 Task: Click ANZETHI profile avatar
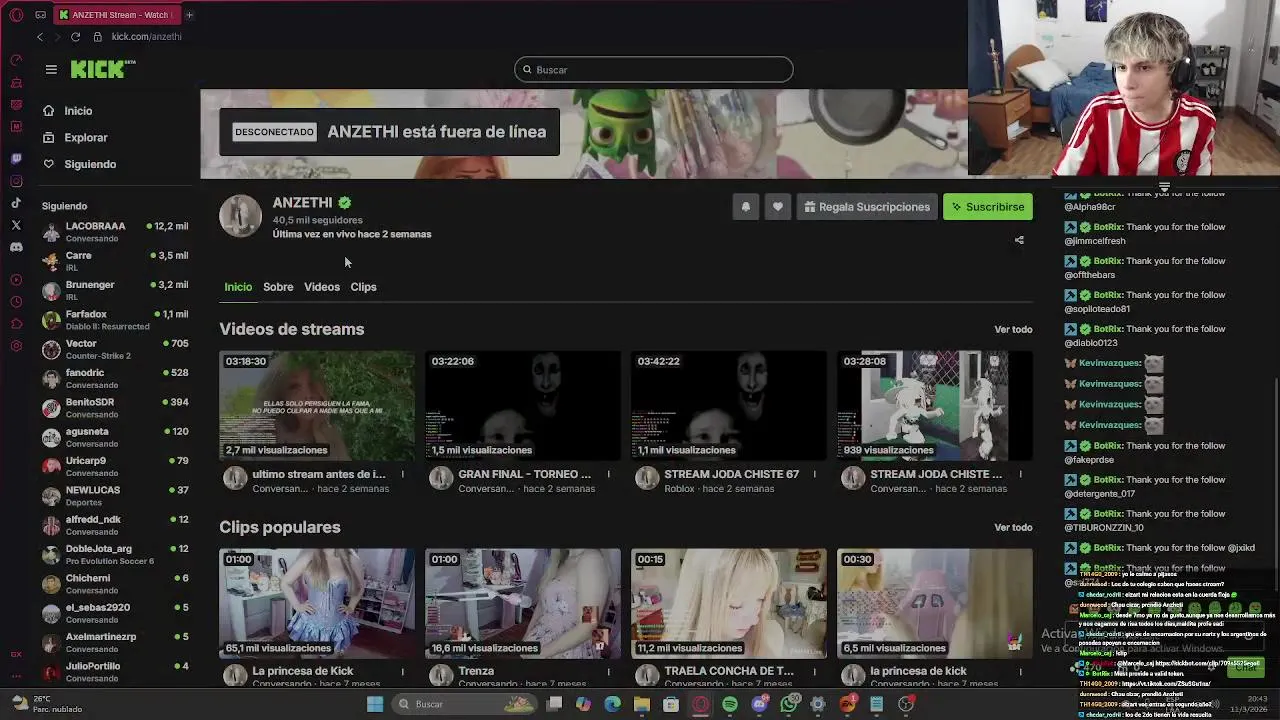pyautogui.click(x=241, y=216)
